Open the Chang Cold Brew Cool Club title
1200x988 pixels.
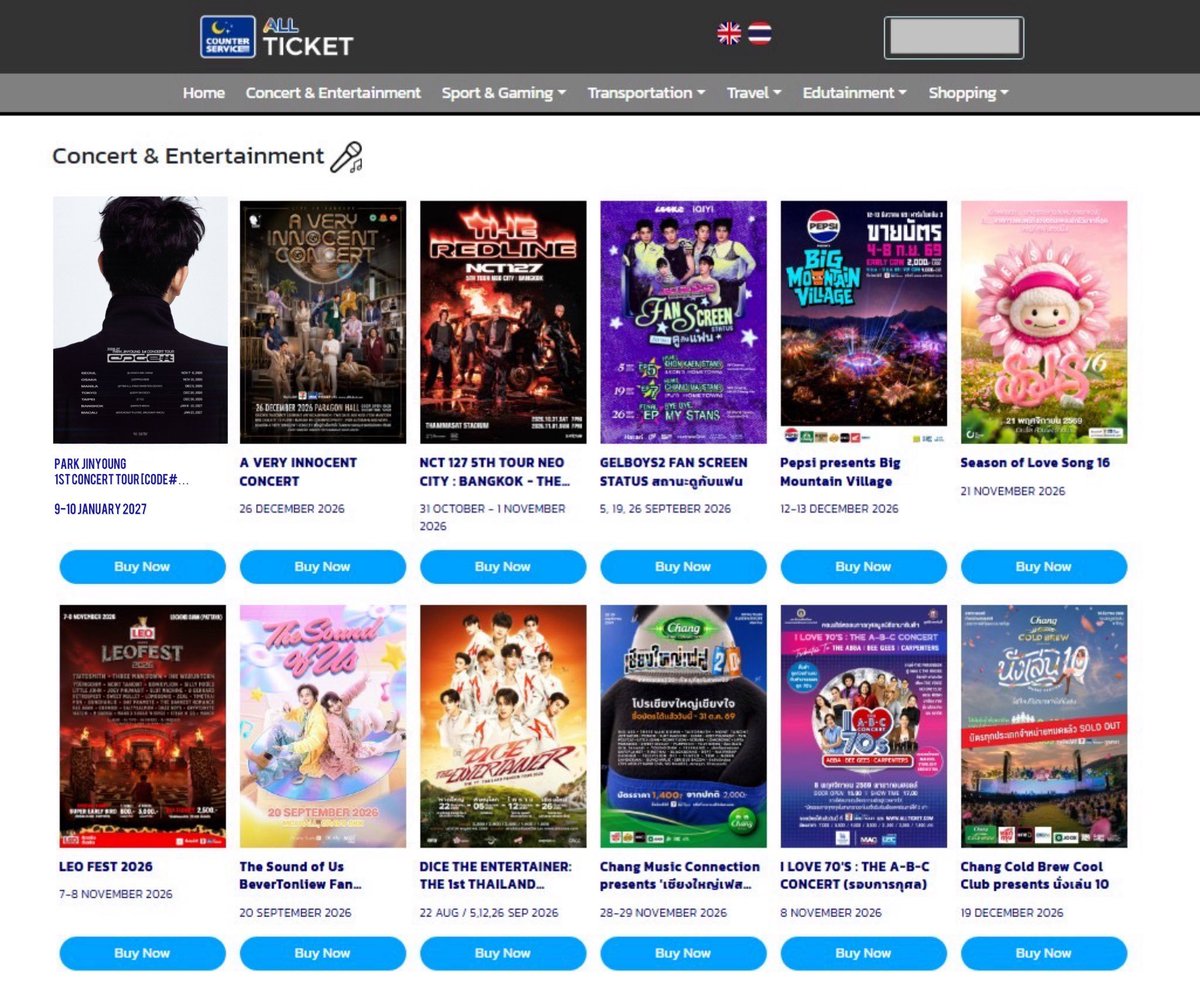[x=1035, y=876]
